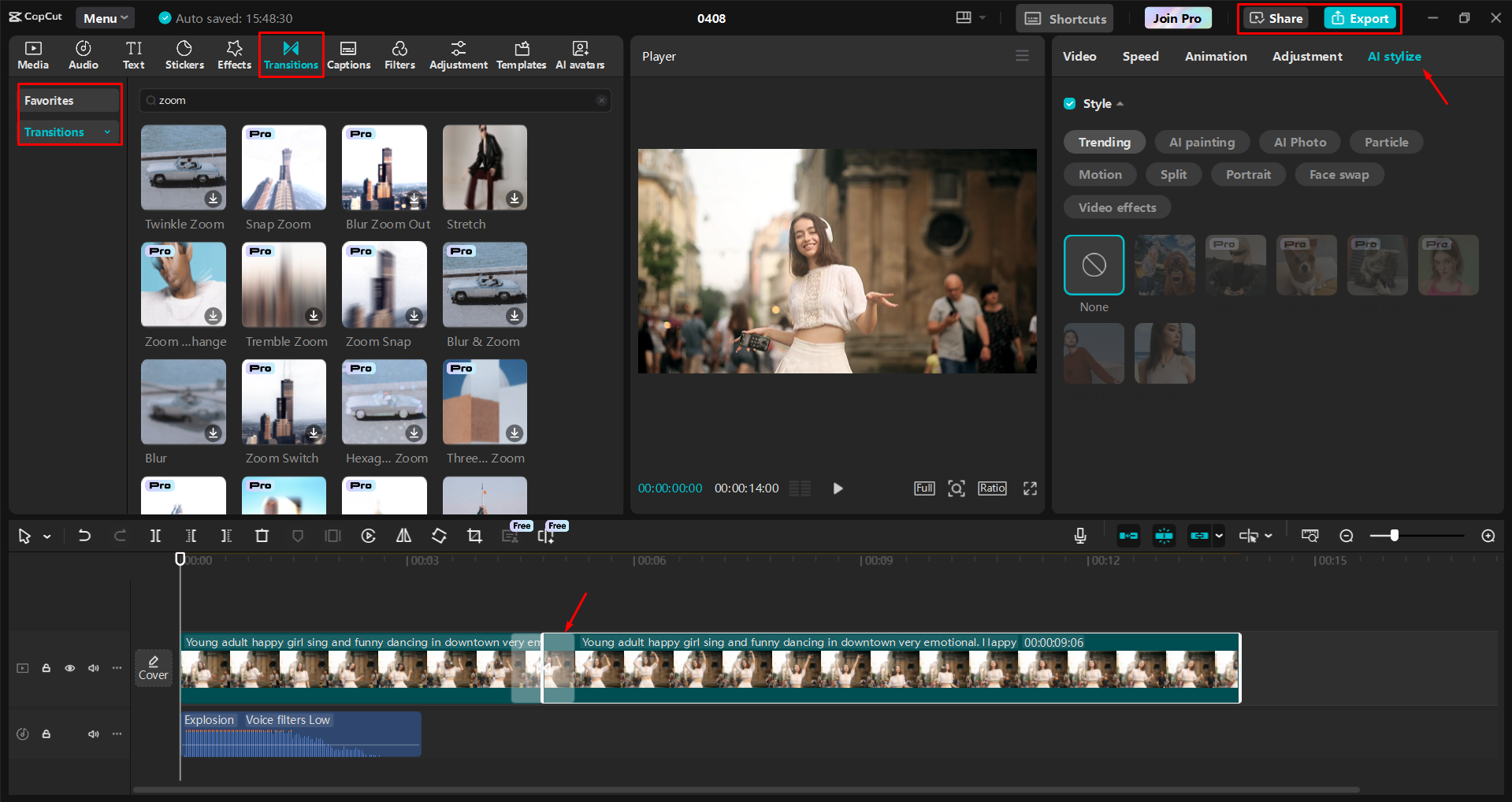Open the Menu dropdown
The image size is (1512, 802).
105,17
